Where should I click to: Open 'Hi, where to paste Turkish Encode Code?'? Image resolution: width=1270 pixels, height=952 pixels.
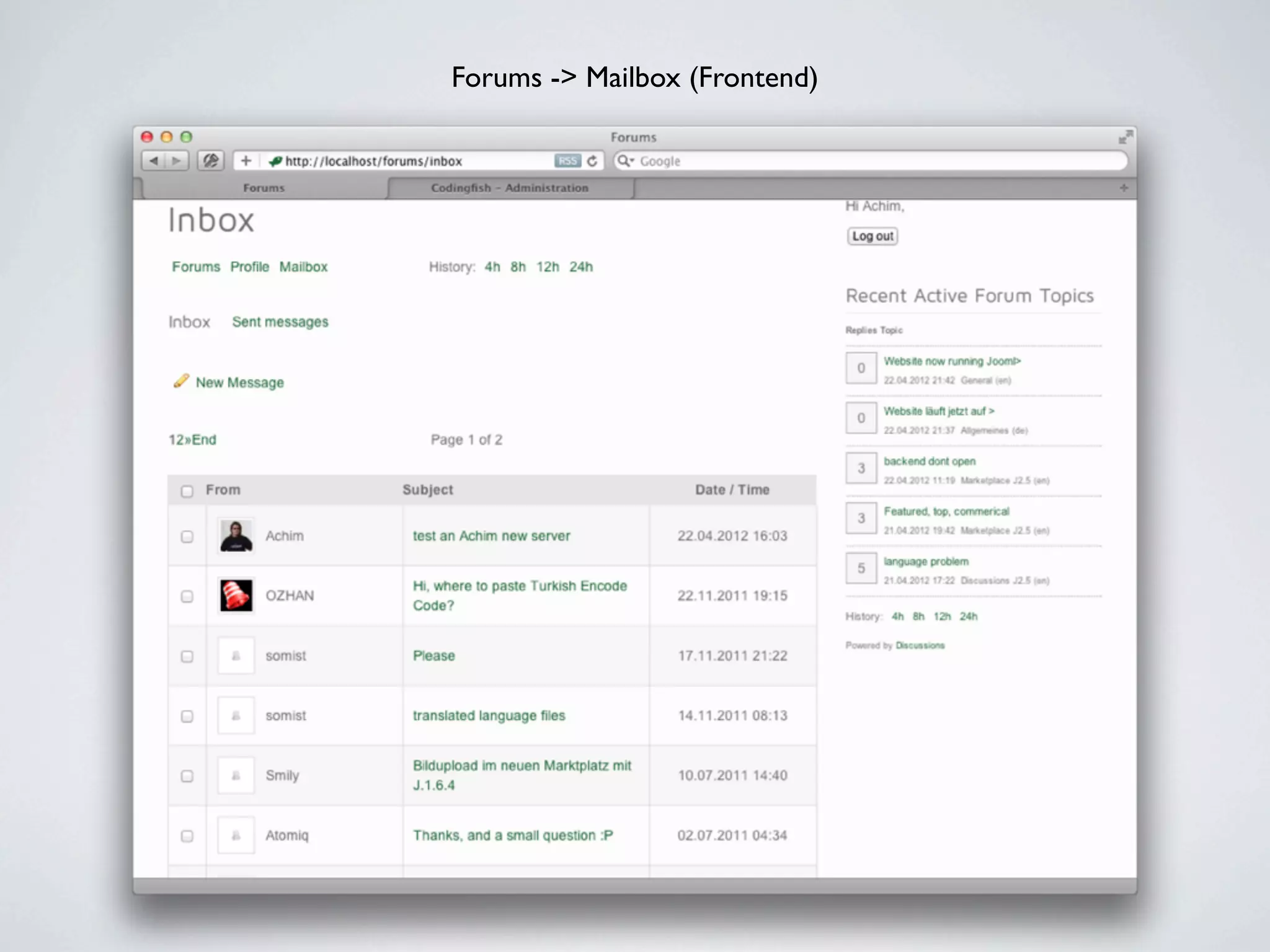(520, 596)
